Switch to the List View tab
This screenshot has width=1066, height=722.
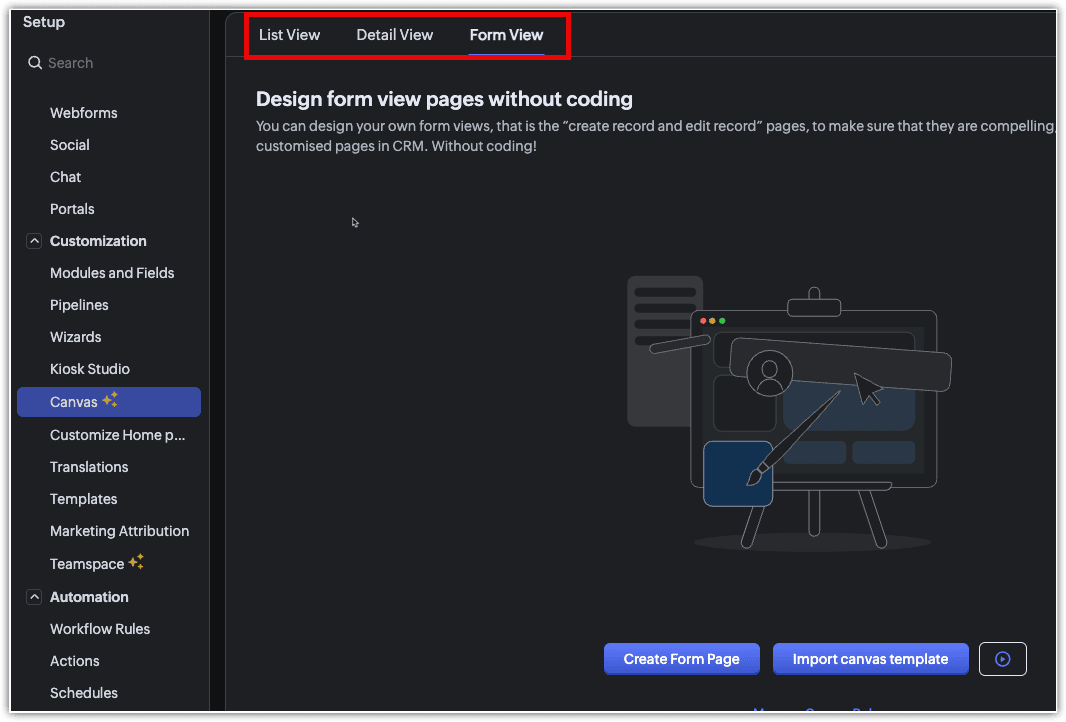(289, 35)
